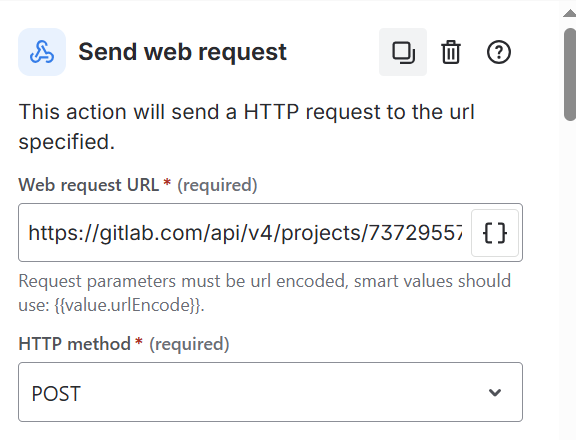Click the Web request URL label
The height and width of the screenshot is (440, 576).
click(89, 185)
